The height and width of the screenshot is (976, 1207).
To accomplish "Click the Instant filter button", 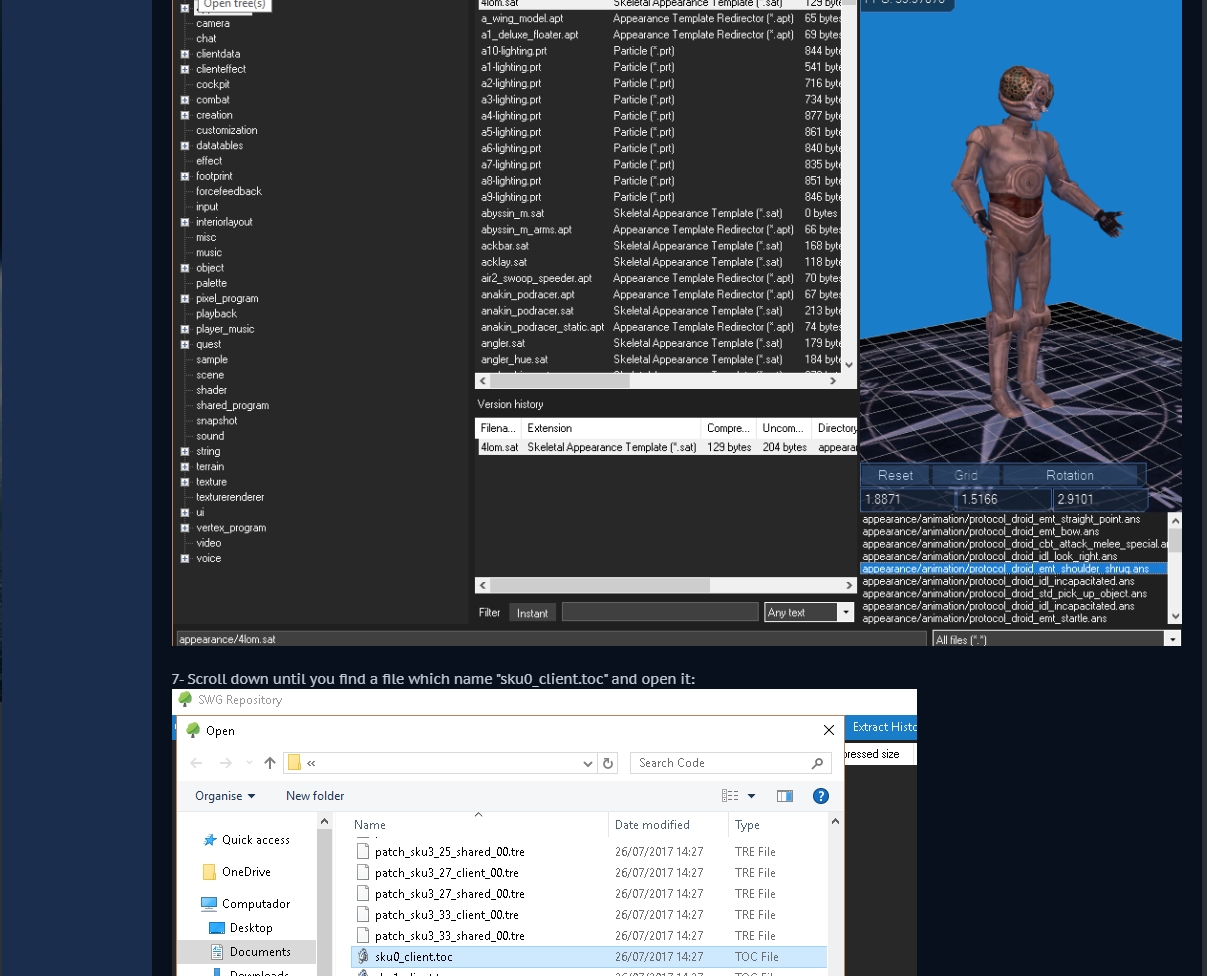I will click(532, 613).
